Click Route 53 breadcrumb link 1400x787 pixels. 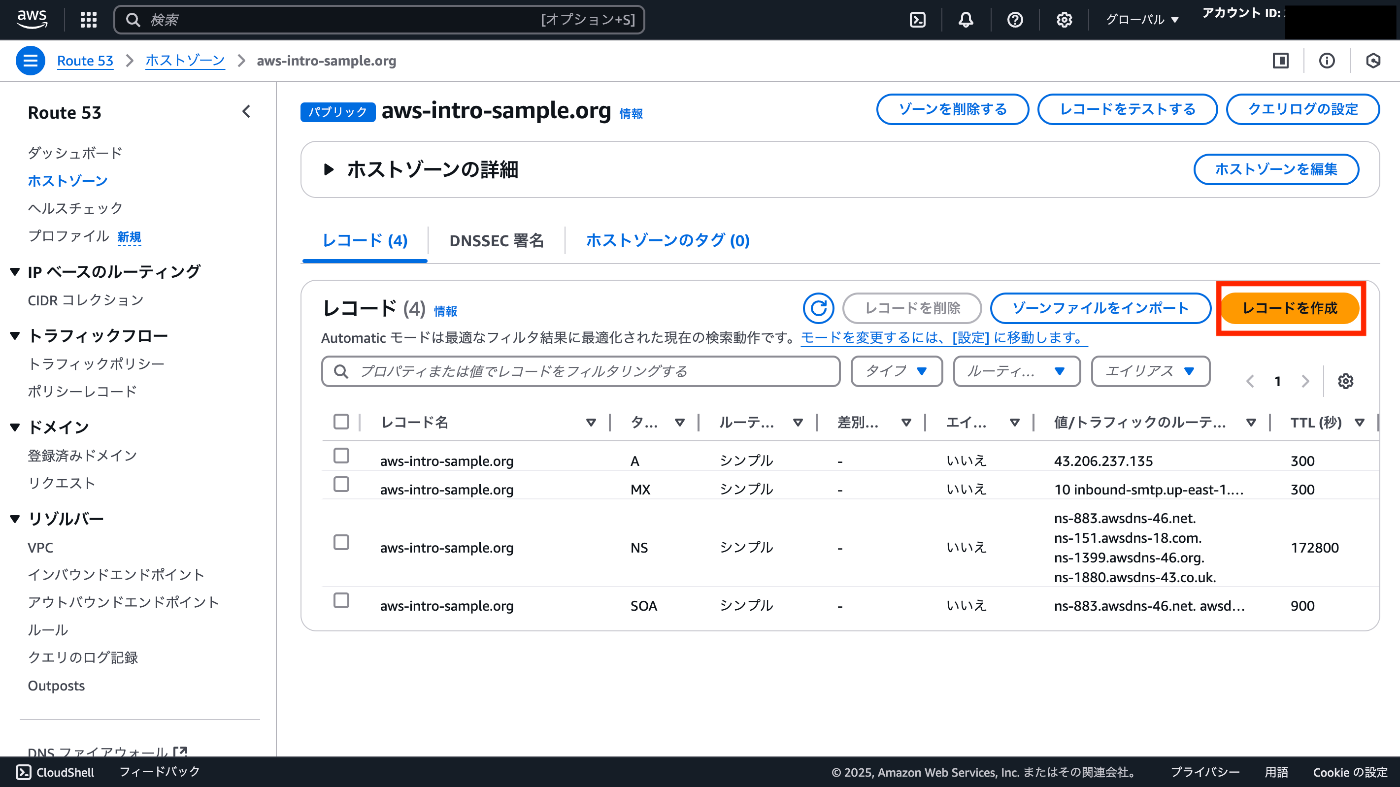tap(85, 61)
